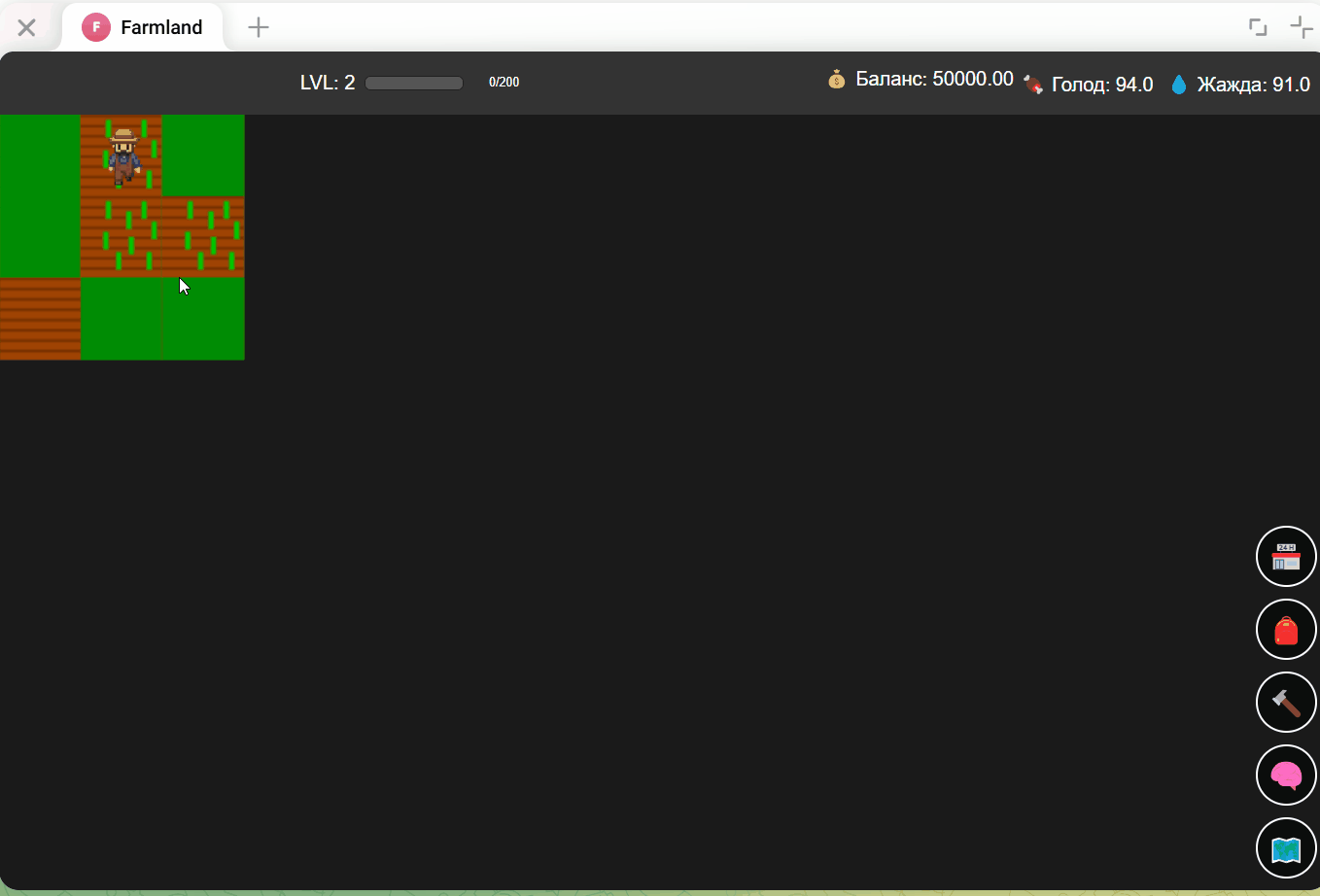The height and width of the screenshot is (896, 1320).
Task: Close the window with X button
Action: 27,27
